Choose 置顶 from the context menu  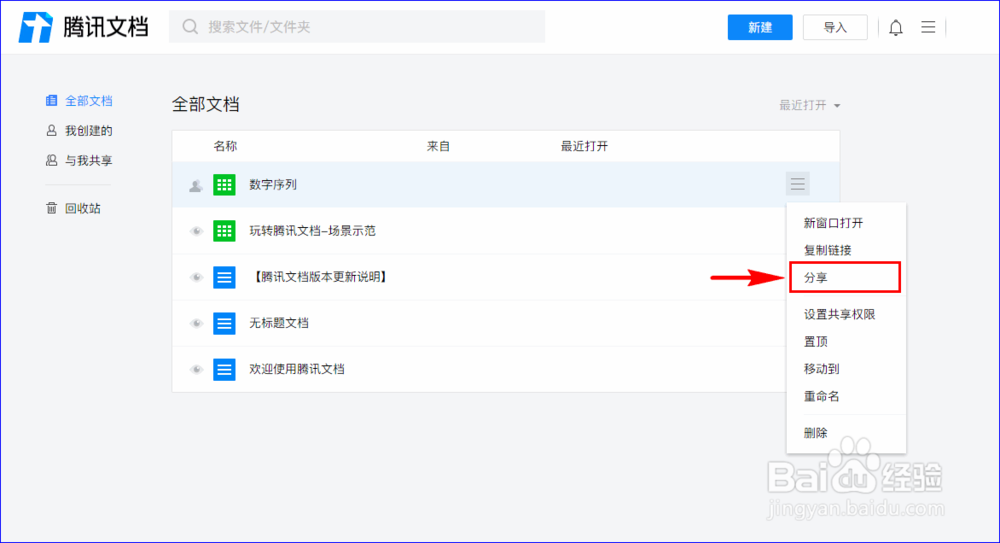pyautogui.click(x=816, y=342)
